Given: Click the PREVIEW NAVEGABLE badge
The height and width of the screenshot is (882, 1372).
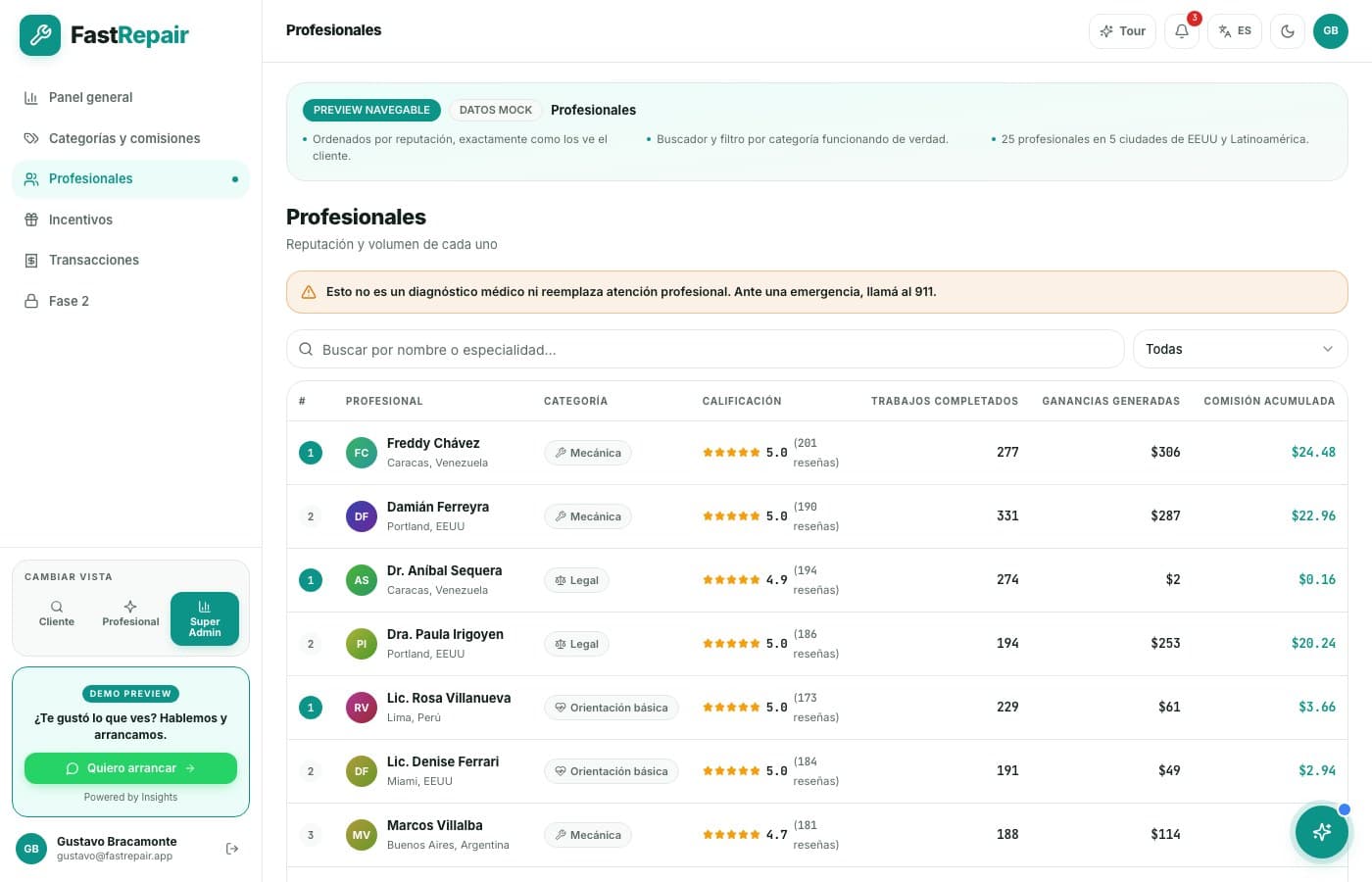Looking at the screenshot, I should click(x=371, y=110).
